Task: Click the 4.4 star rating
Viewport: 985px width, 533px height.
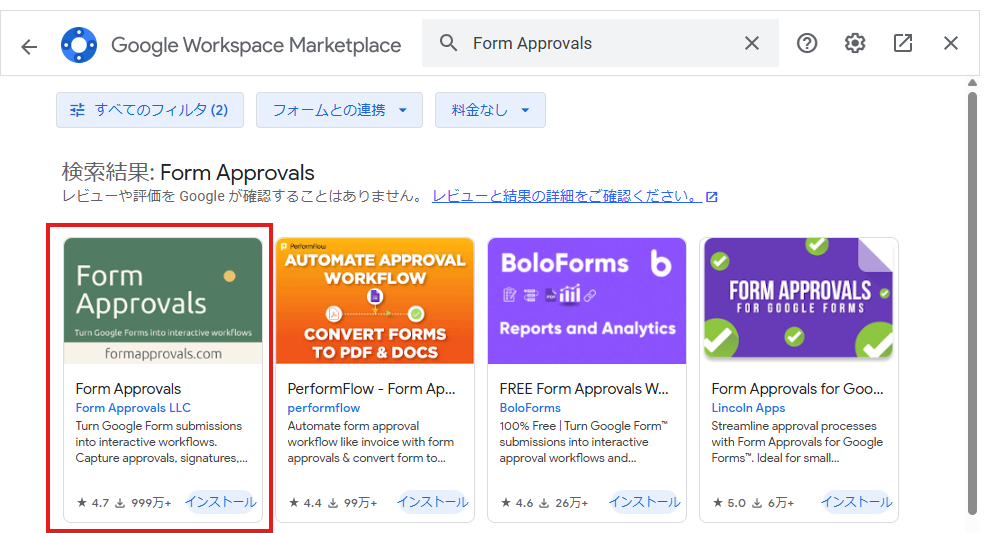Action: point(305,503)
